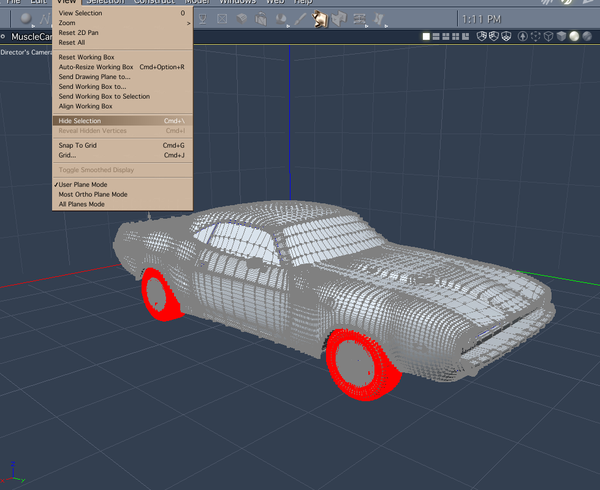Screen dimensions: 600x490
Task: Switch to one-large-plus-small panes layout
Action: coord(465,36)
